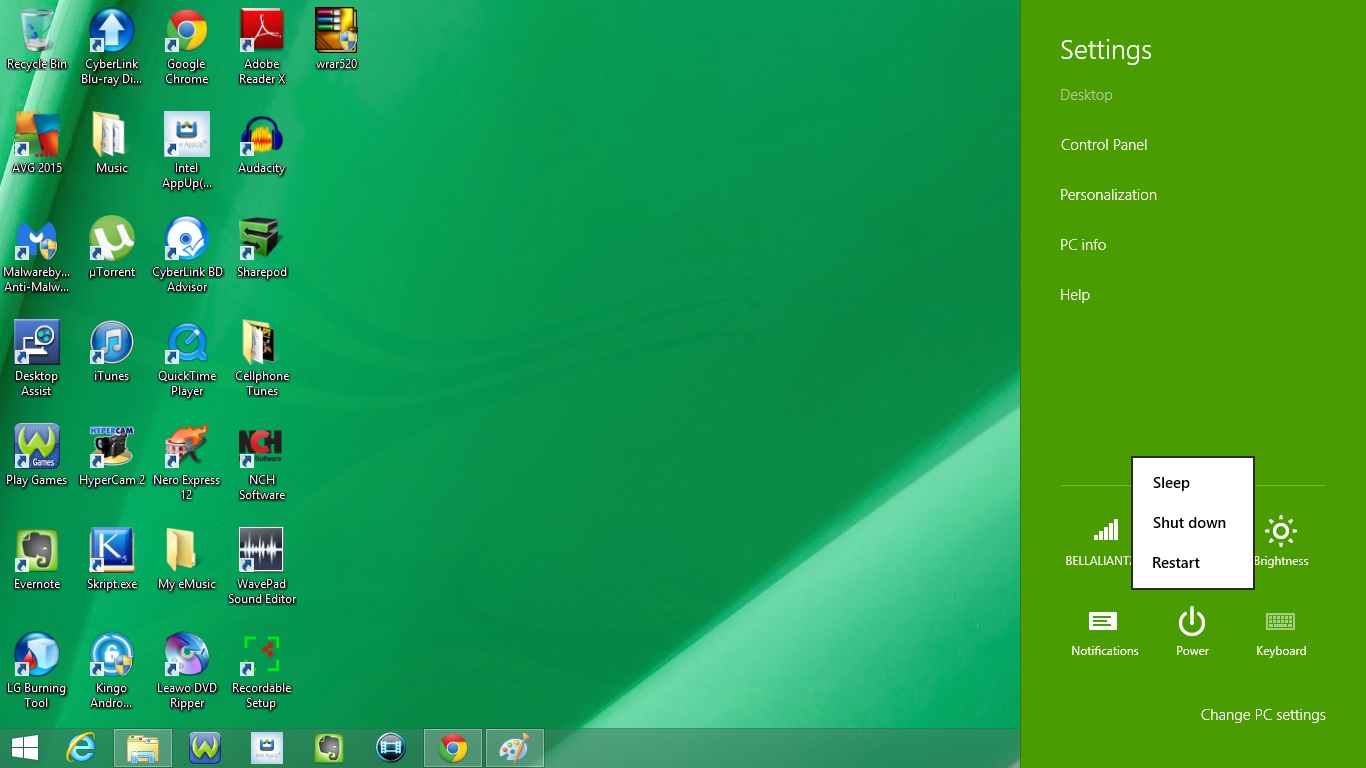Click the Audacity desktop icon
This screenshot has height=768, width=1366.
click(x=262, y=143)
